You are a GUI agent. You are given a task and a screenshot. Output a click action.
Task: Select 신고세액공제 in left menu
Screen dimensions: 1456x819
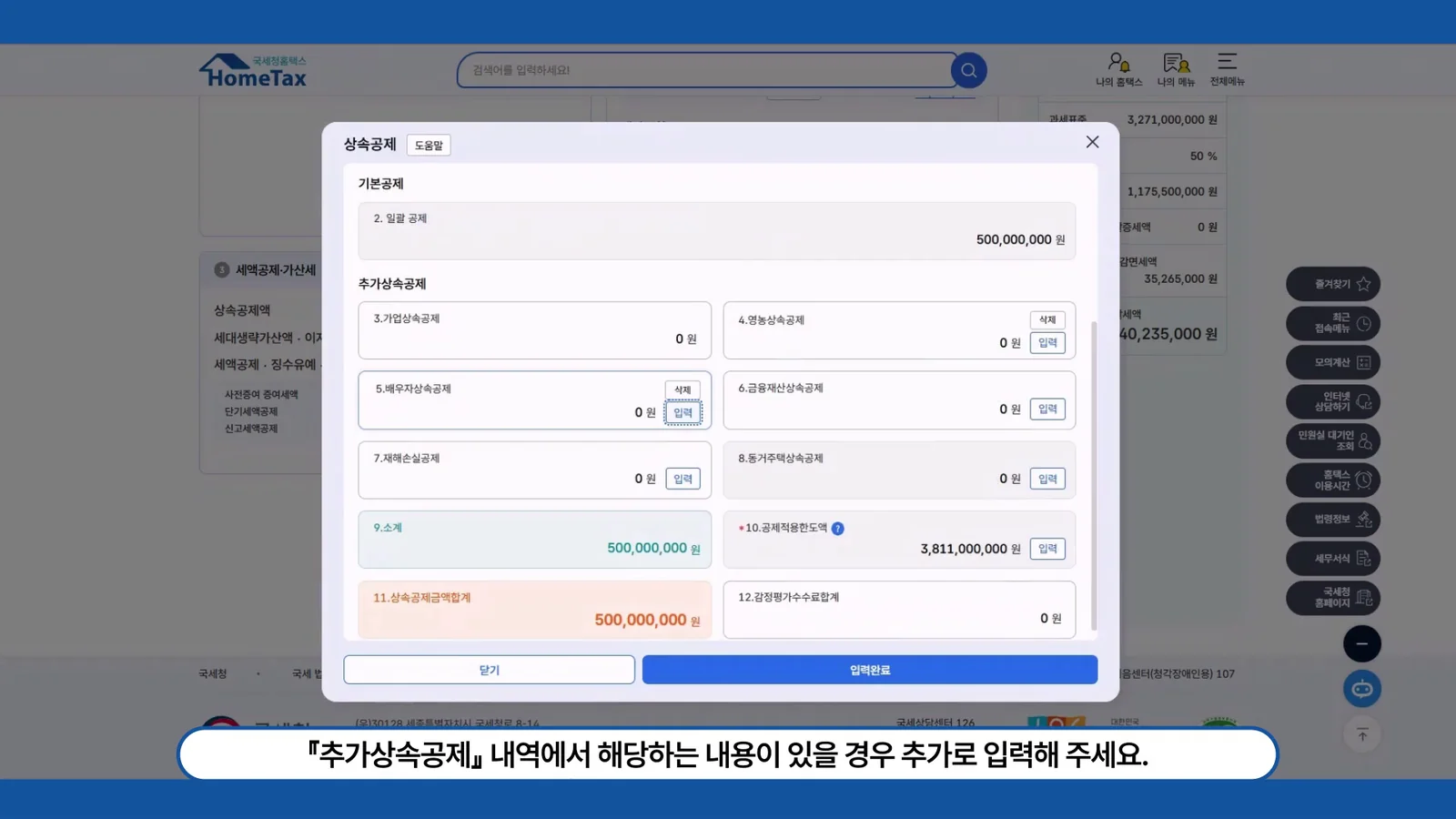(x=251, y=429)
